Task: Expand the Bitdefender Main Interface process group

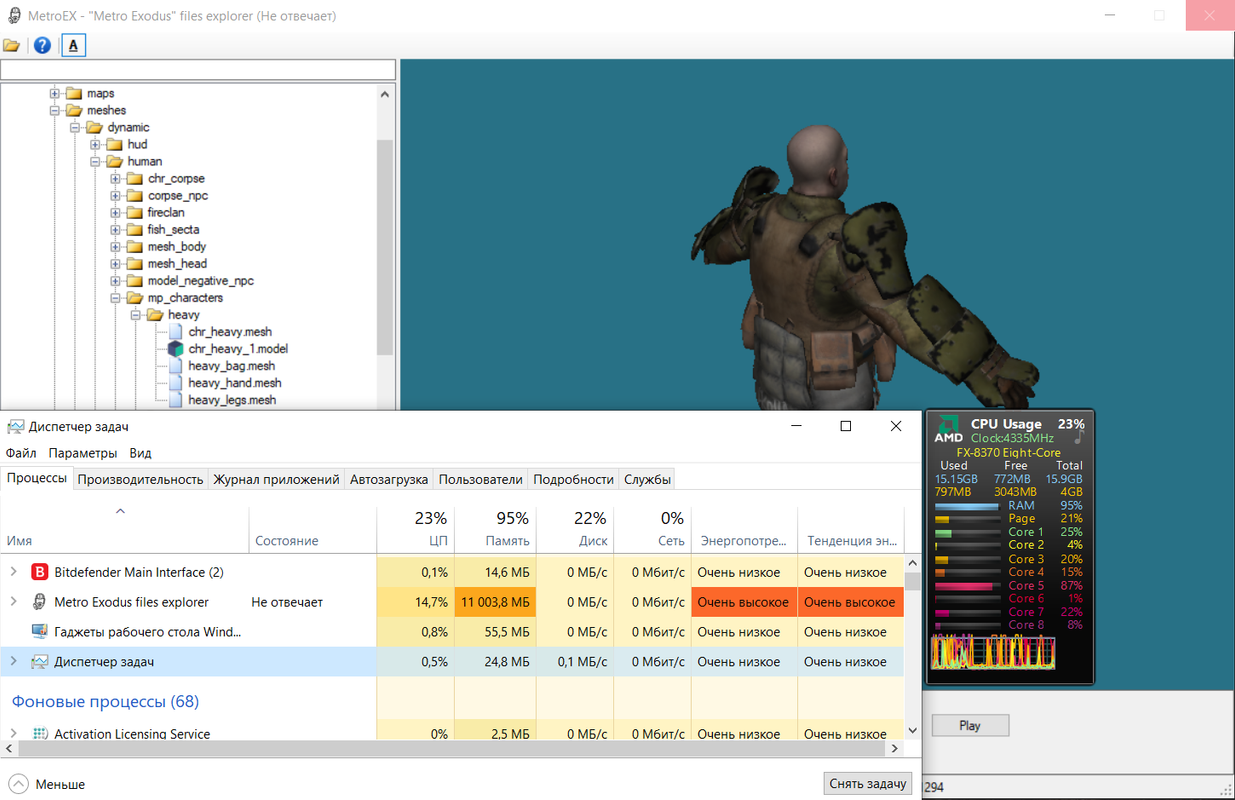Action: [13, 572]
